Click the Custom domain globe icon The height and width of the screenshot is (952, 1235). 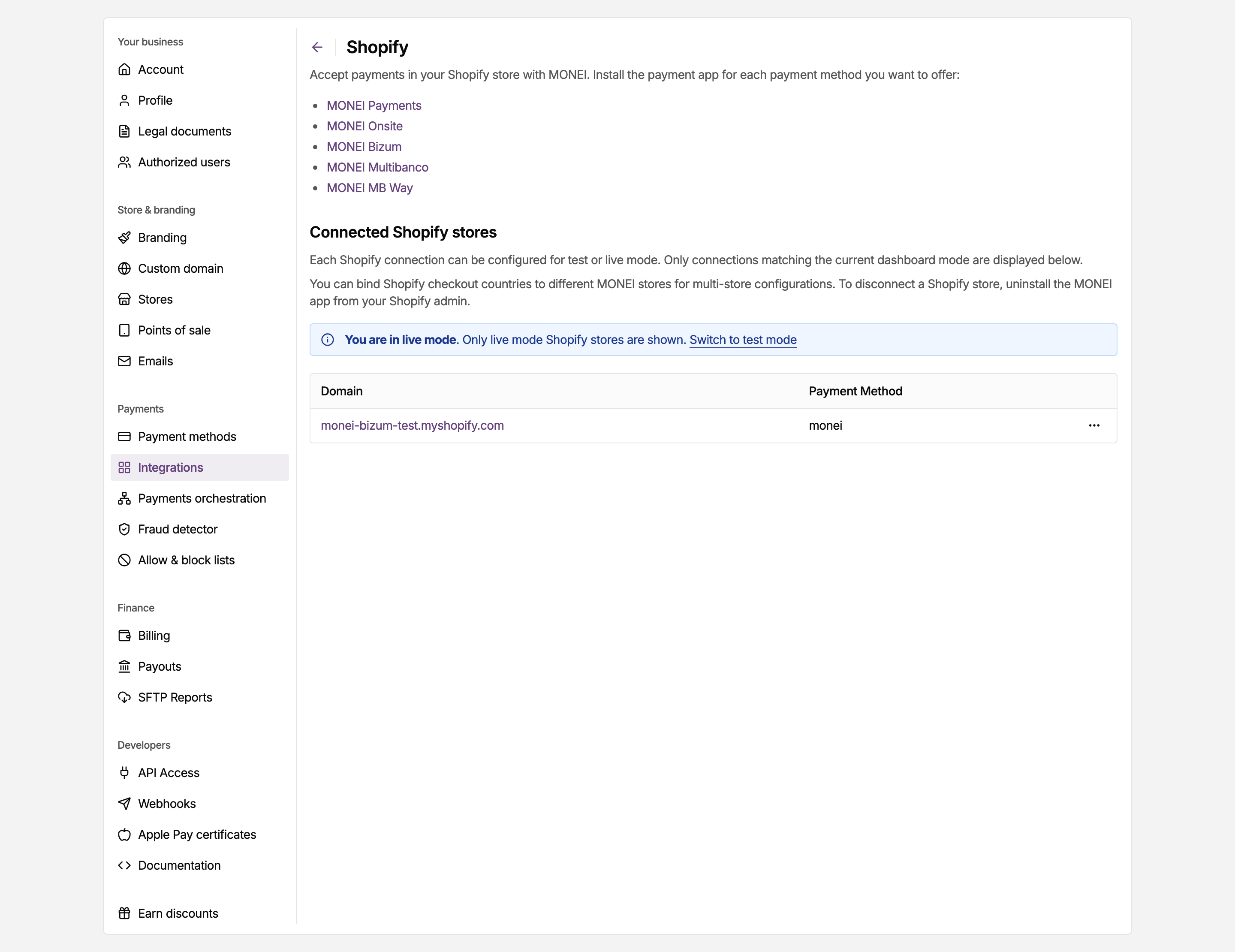pyautogui.click(x=124, y=268)
